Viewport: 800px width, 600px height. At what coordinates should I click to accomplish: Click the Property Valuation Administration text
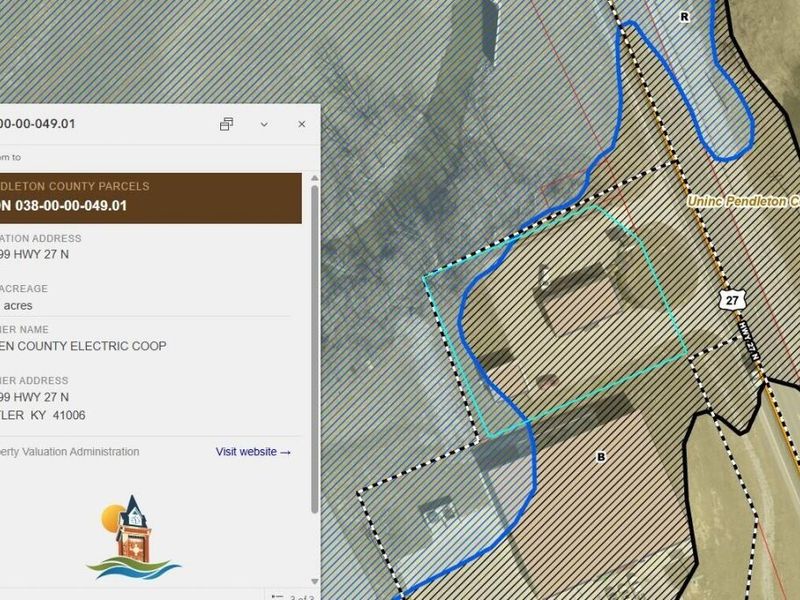[x=69, y=452]
